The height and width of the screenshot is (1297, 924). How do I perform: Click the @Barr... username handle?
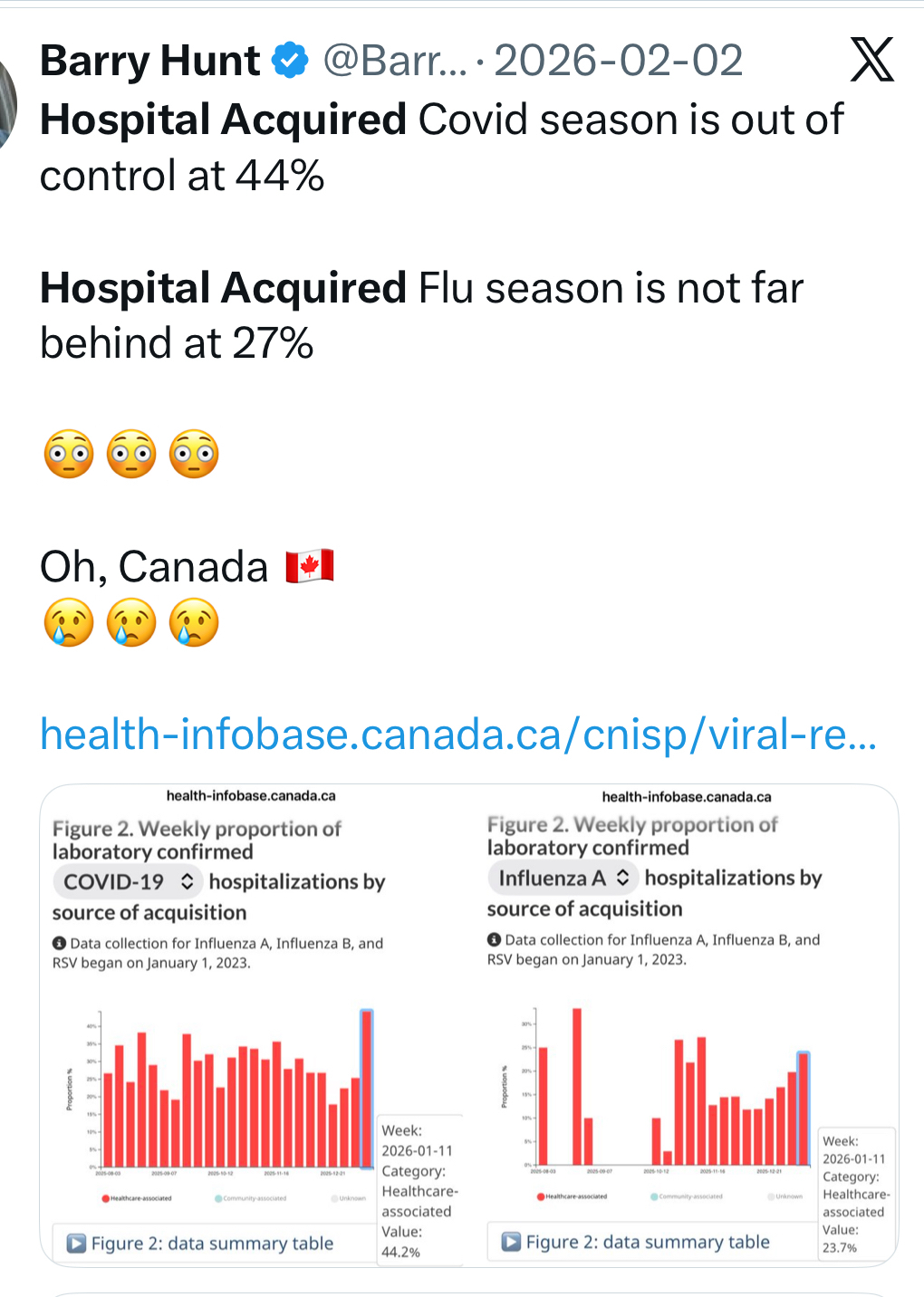tap(395, 61)
